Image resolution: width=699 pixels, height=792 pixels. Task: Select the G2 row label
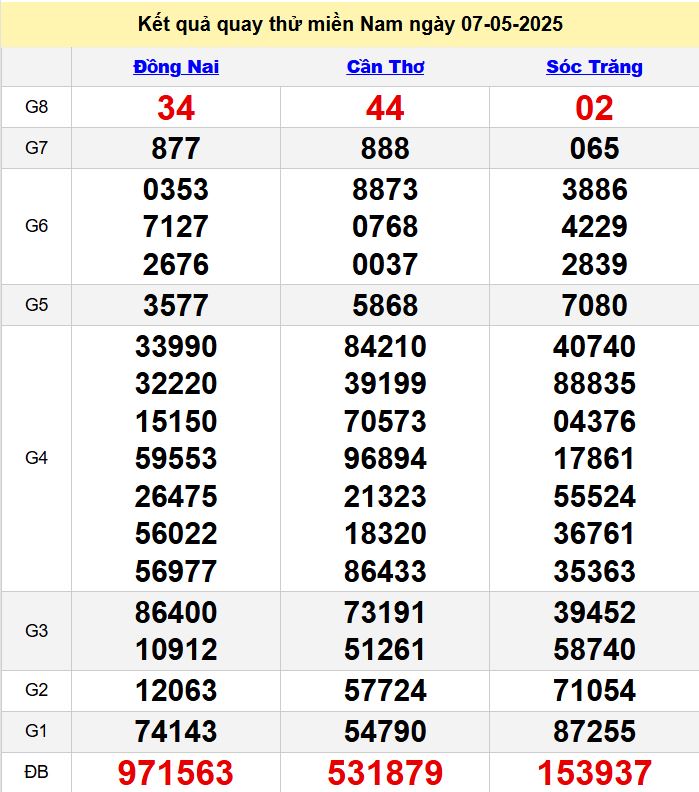[x=36, y=690]
